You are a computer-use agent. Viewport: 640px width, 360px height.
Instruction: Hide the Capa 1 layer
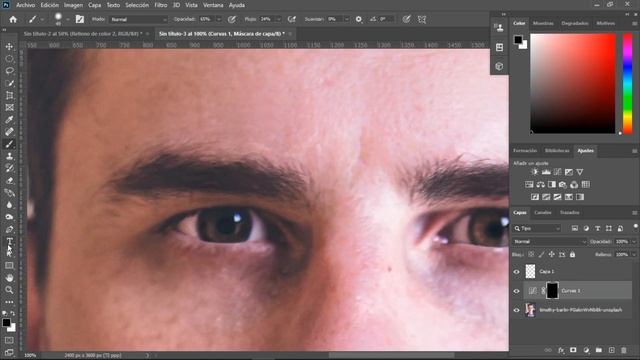pyautogui.click(x=517, y=271)
